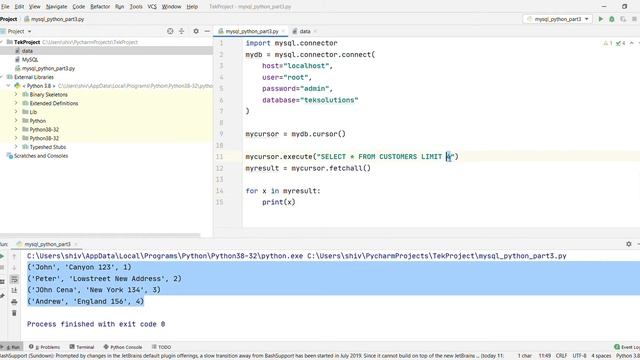Click 4 spaces indent in status bar
The image size is (640, 360).
point(601,356)
